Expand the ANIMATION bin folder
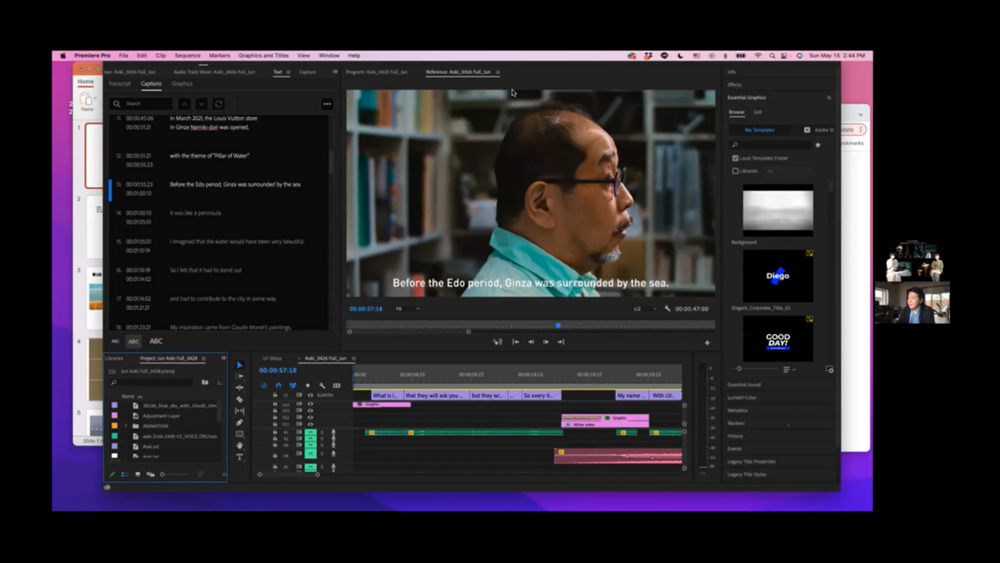 127,426
